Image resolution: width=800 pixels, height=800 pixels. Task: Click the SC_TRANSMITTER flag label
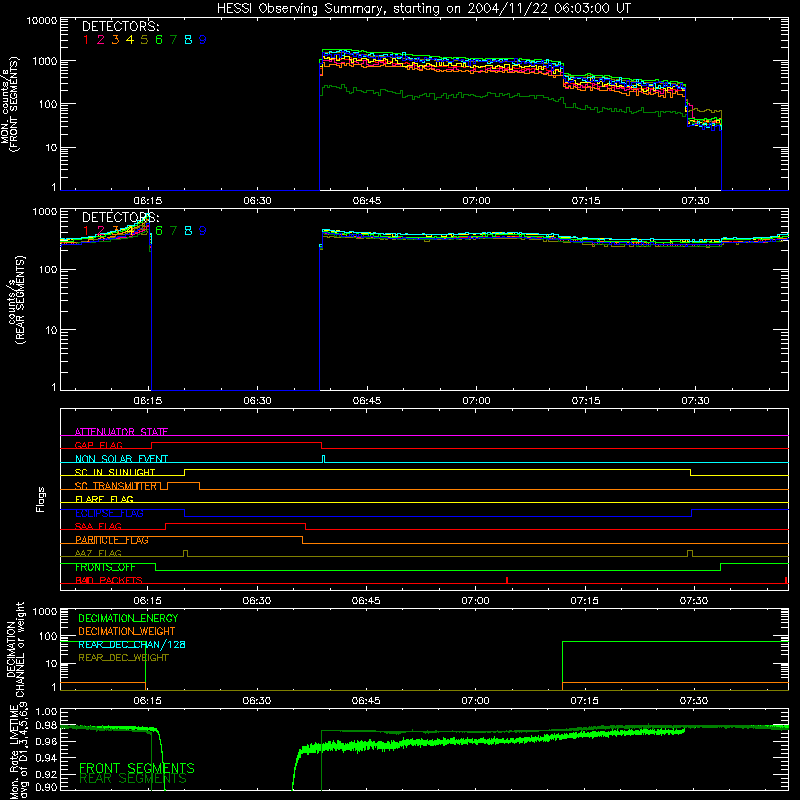pos(116,486)
